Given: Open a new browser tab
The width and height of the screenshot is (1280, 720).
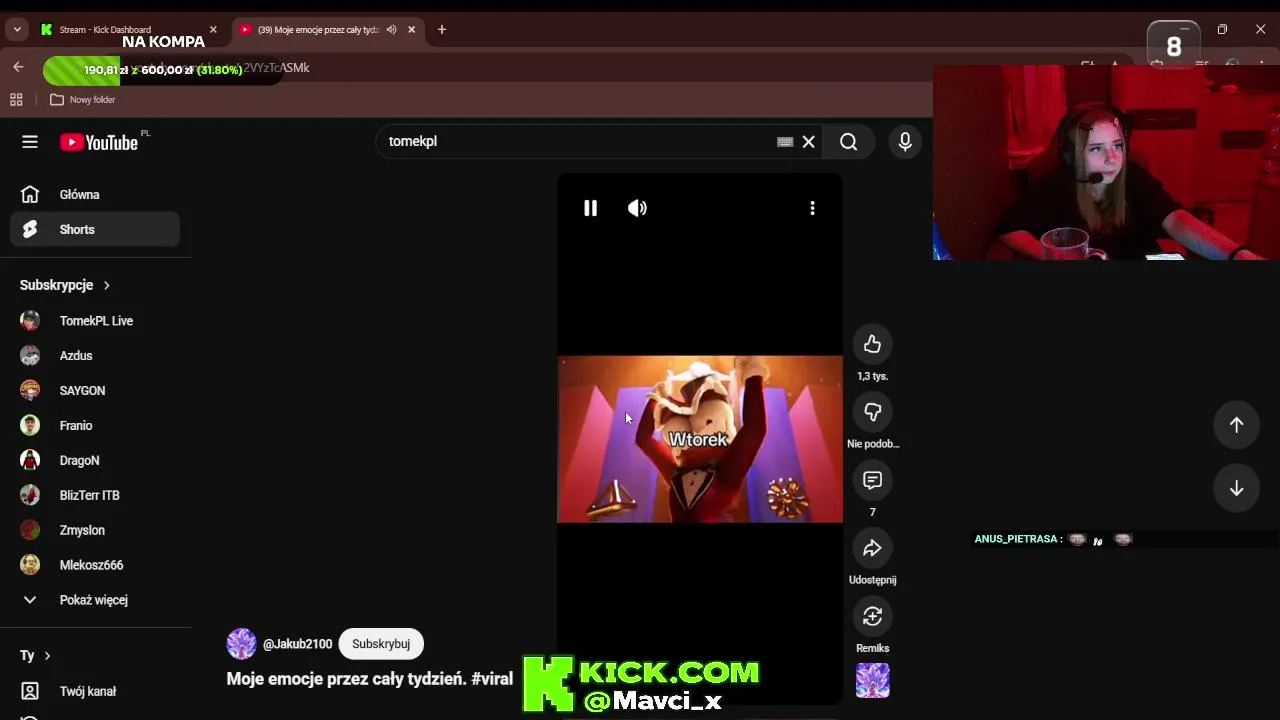Looking at the screenshot, I should coord(442,30).
